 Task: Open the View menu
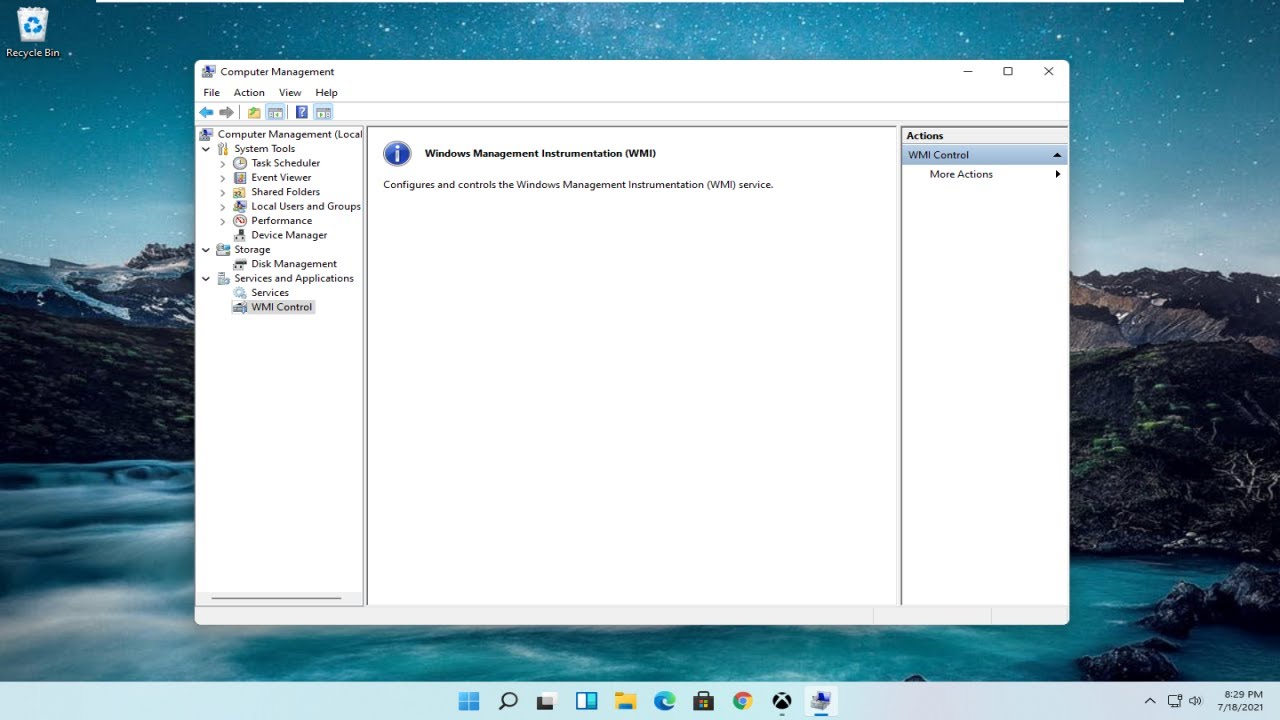290,92
